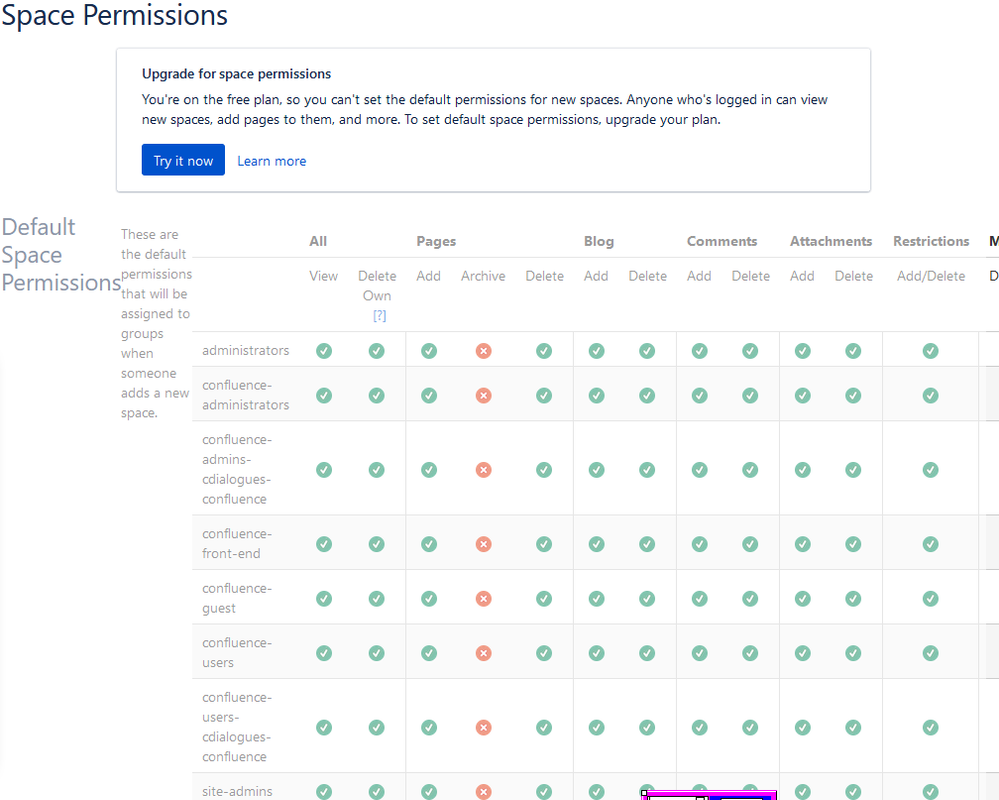Click the Comments column group header
Image resolution: width=999 pixels, height=800 pixels.
click(722, 241)
